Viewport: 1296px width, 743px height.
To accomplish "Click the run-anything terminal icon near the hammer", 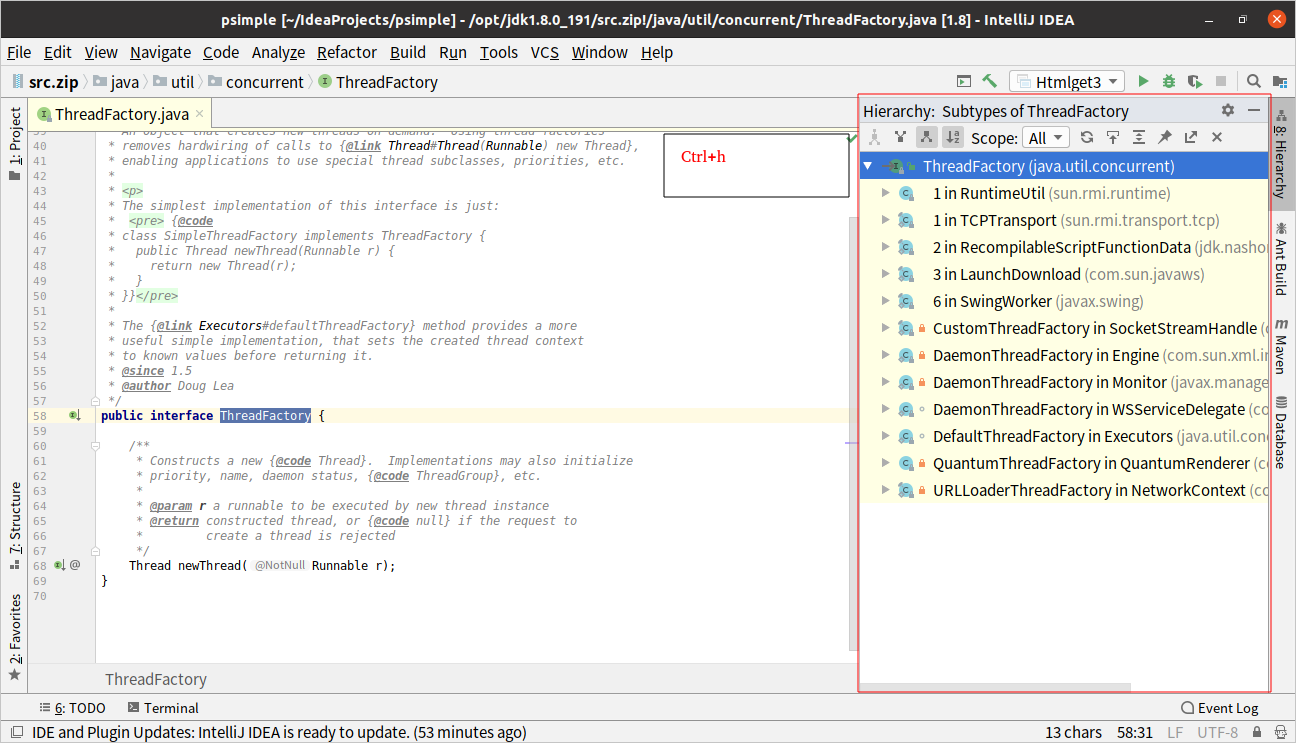I will [964, 82].
